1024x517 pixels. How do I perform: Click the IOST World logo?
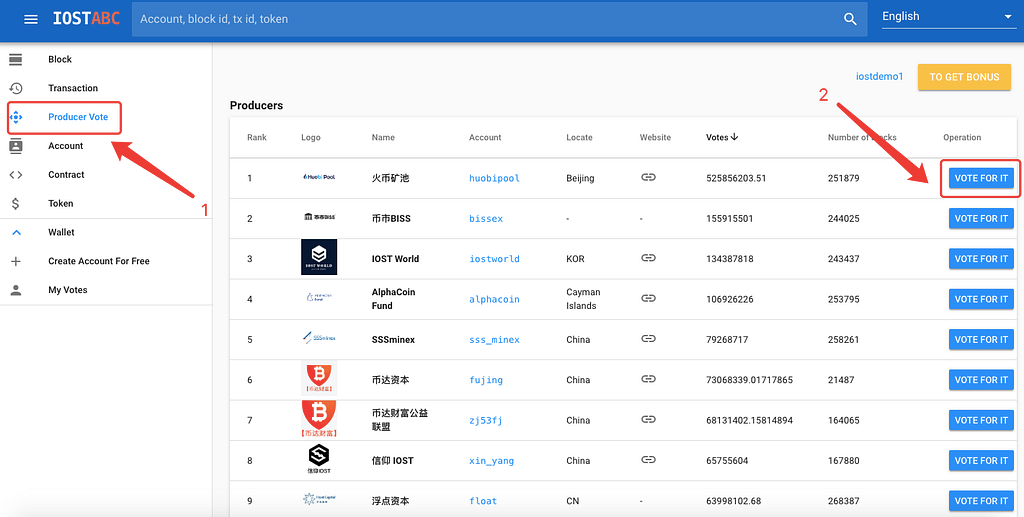pos(319,257)
